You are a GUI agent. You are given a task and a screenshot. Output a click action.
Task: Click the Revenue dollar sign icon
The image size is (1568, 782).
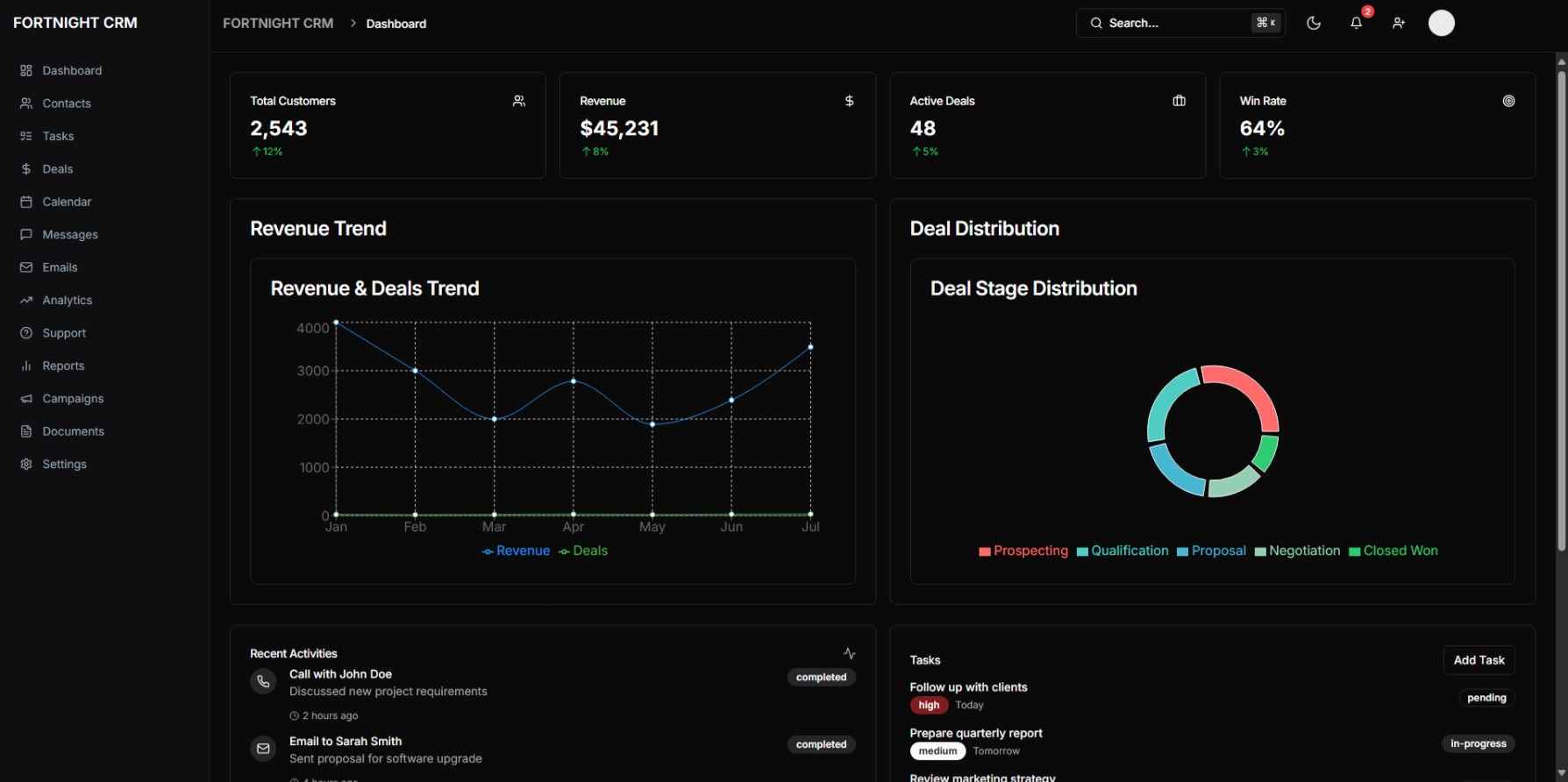(849, 102)
